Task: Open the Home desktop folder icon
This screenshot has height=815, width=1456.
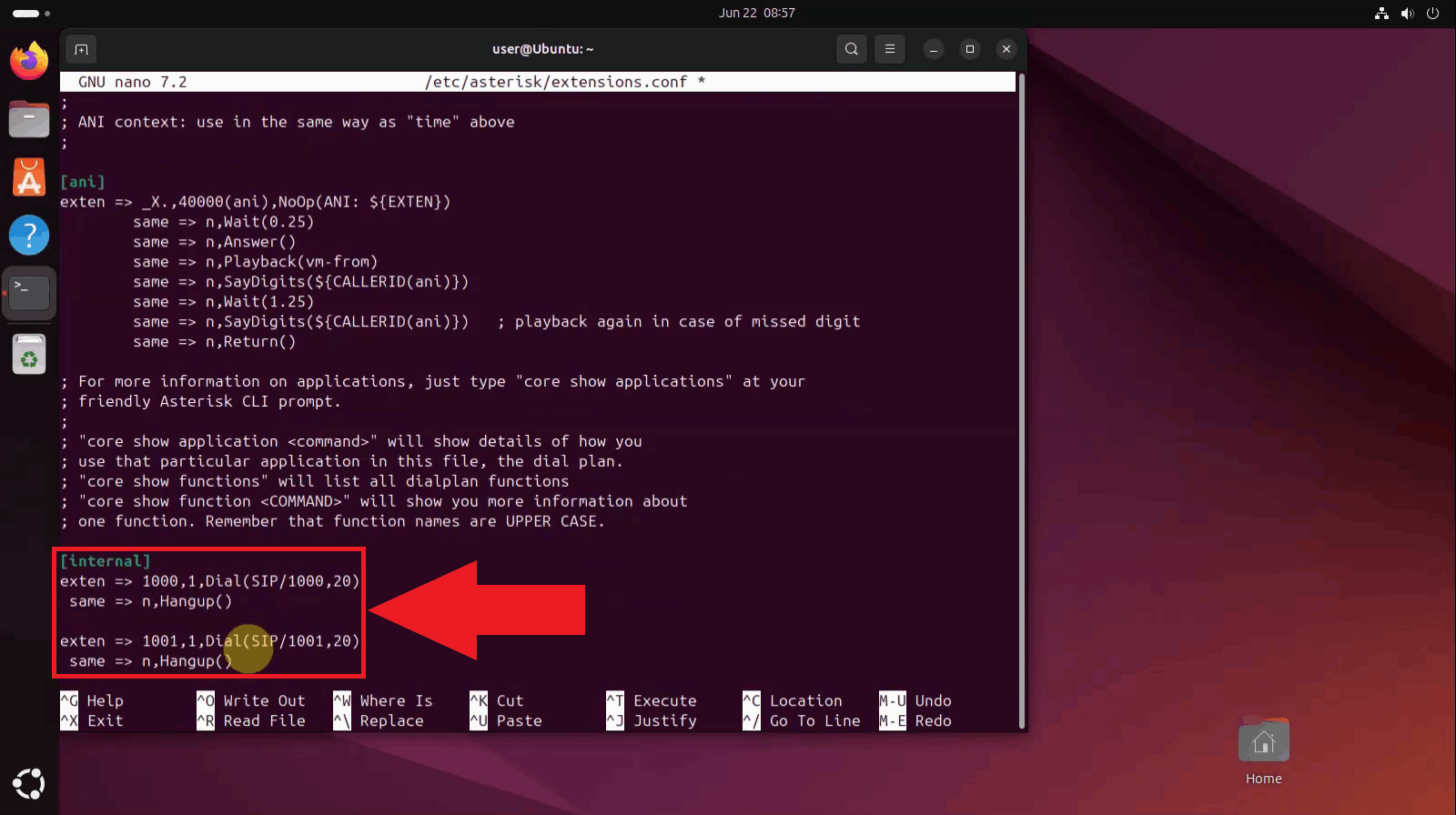Action: tap(1263, 752)
